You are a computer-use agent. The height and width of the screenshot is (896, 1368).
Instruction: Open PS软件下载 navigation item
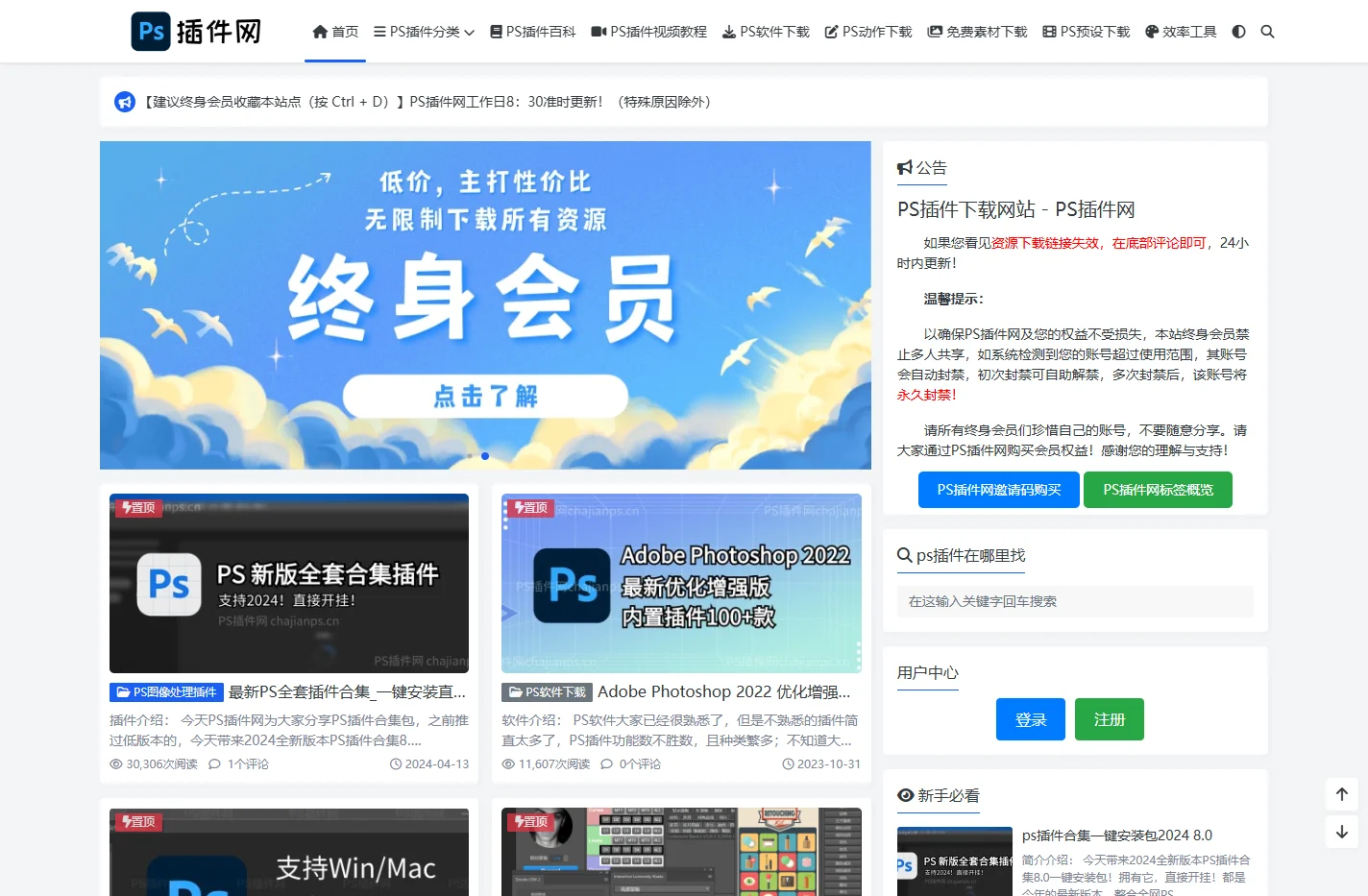pos(766,32)
